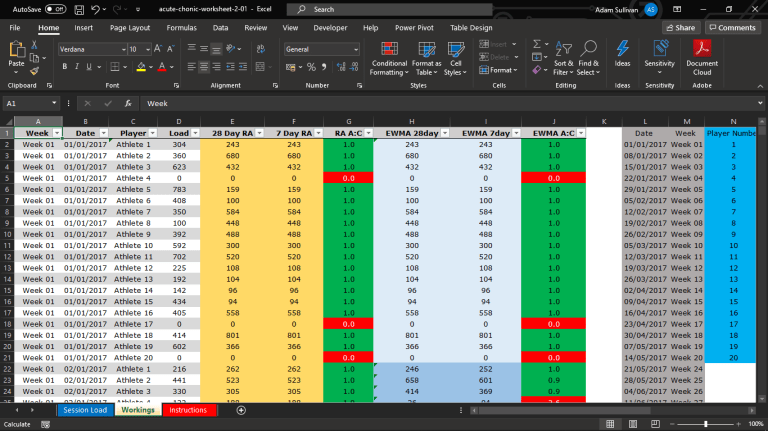Click the Format cells button

point(498,71)
